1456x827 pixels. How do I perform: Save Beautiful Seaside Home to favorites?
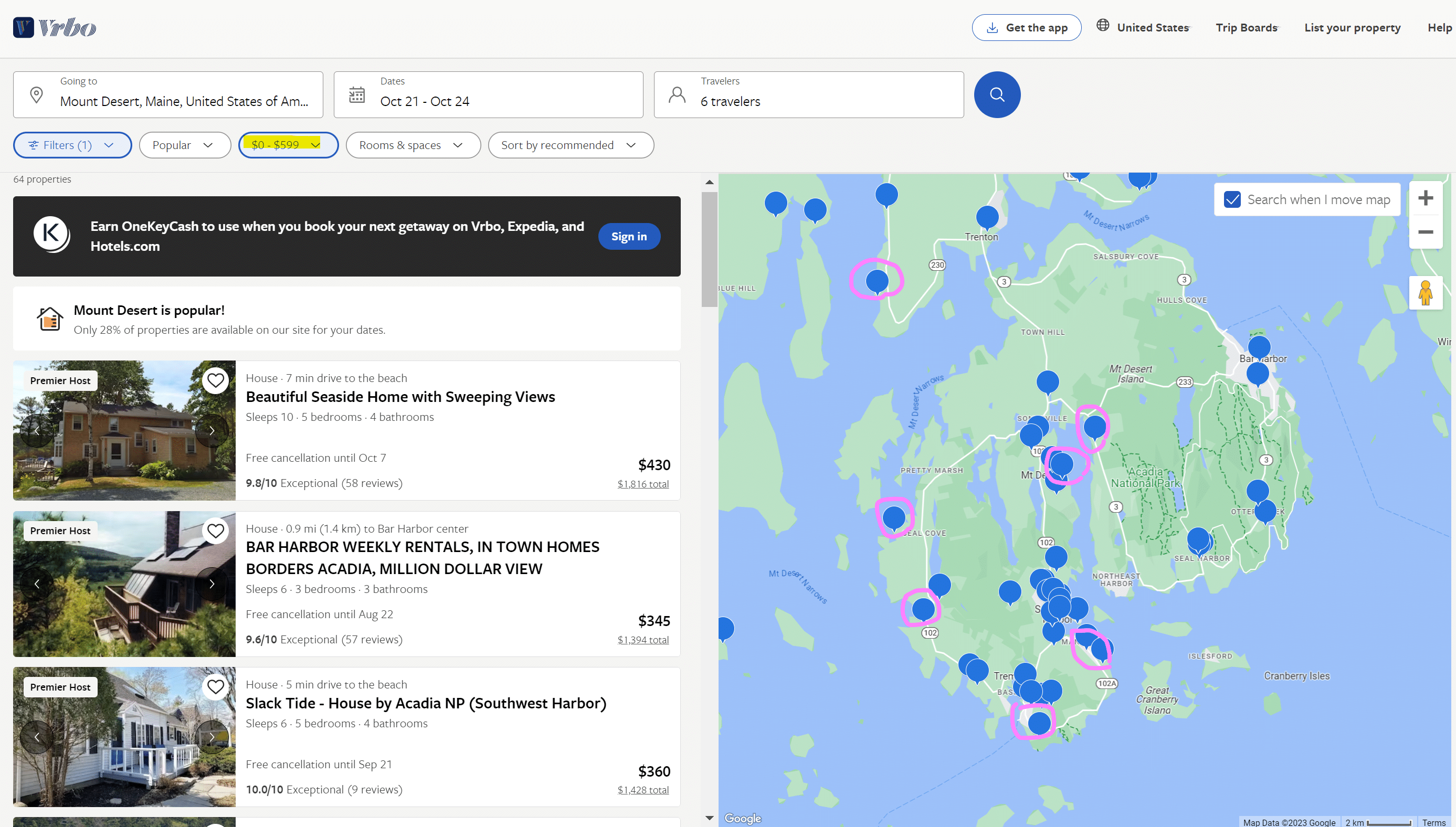coord(215,380)
